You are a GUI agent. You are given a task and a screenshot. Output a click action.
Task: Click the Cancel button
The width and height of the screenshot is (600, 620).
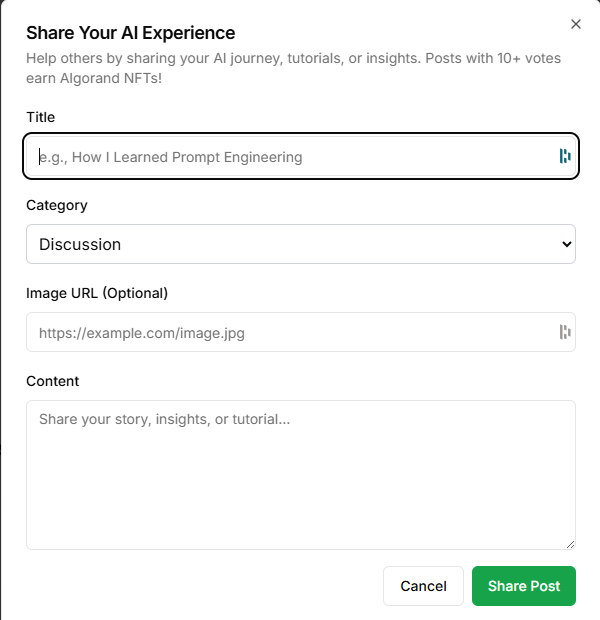pyautogui.click(x=423, y=586)
